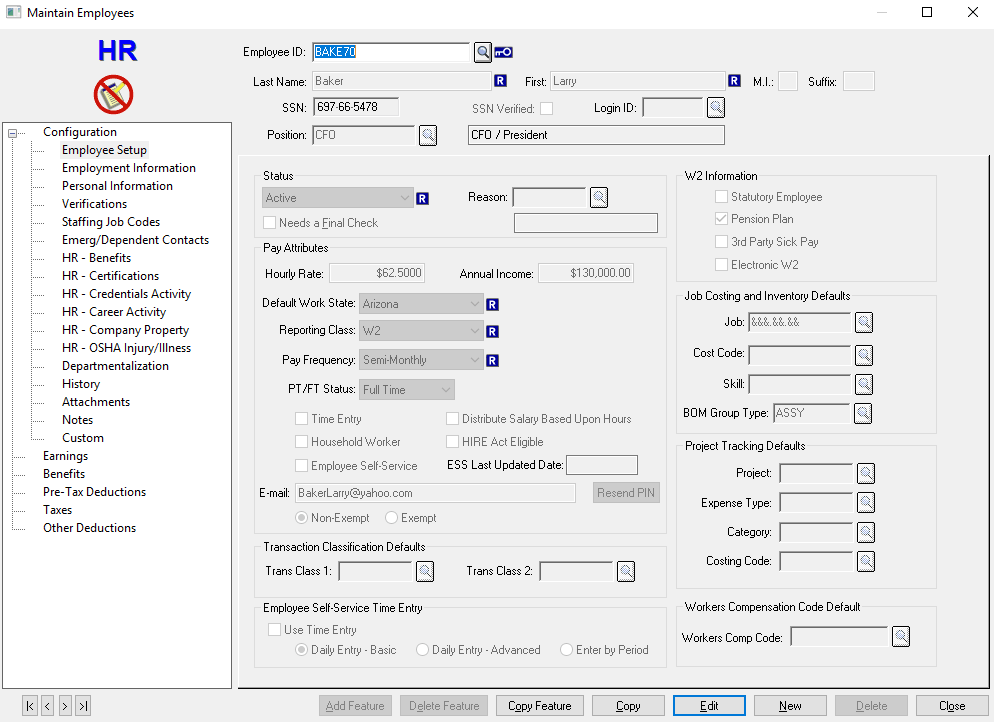Click the HR notes prohibited icon
This screenshot has height=722, width=994.
(x=114, y=95)
